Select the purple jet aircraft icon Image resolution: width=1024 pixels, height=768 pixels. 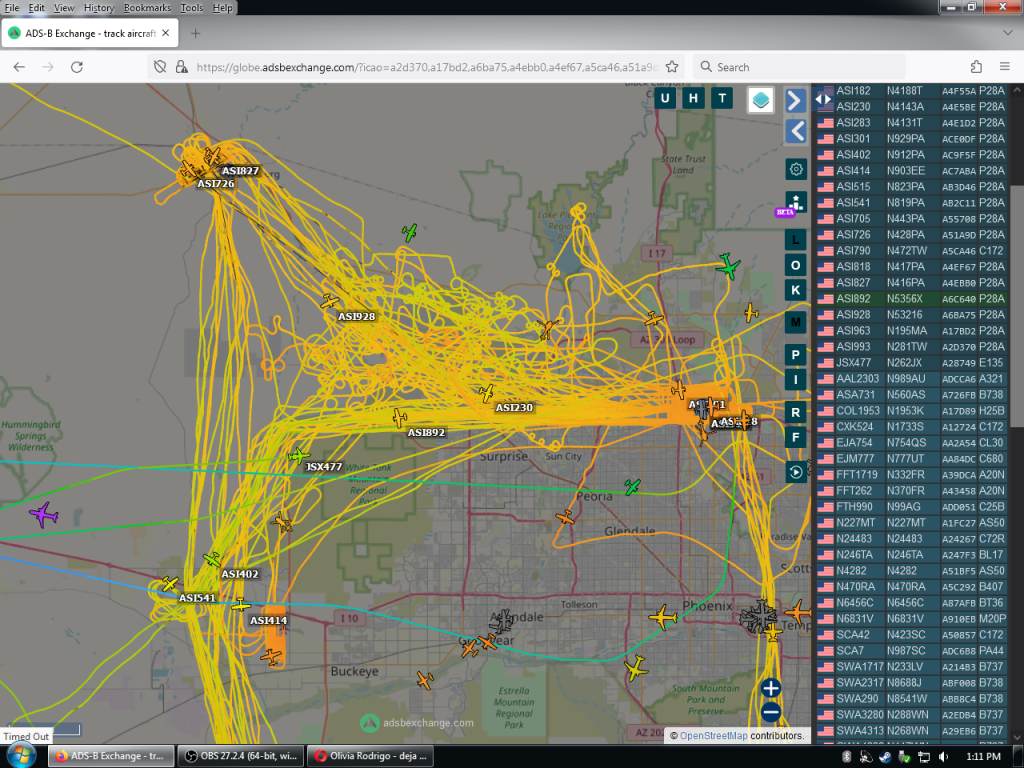click(x=44, y=515)
